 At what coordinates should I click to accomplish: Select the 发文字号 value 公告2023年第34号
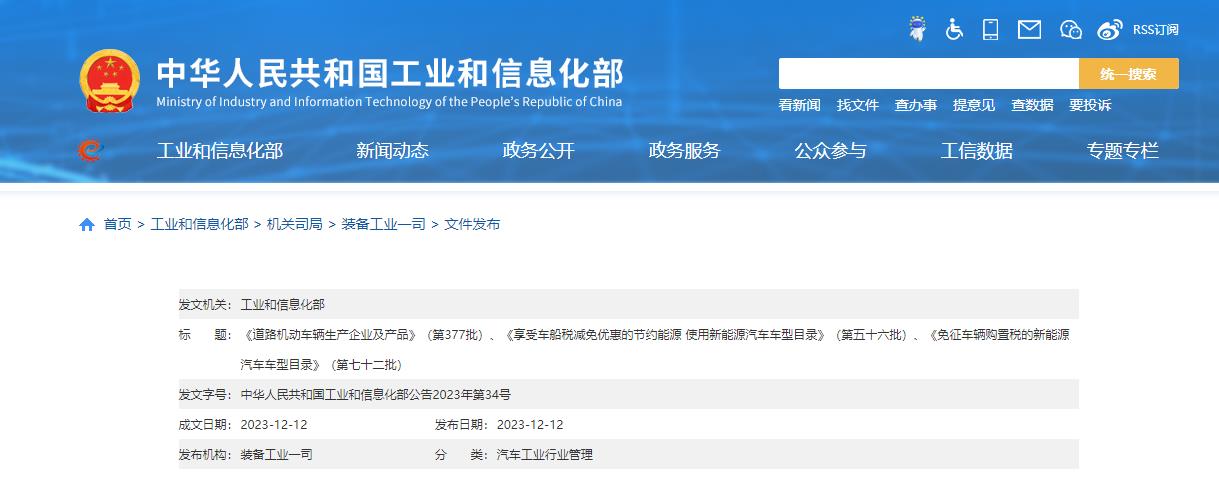coord(376,395)
